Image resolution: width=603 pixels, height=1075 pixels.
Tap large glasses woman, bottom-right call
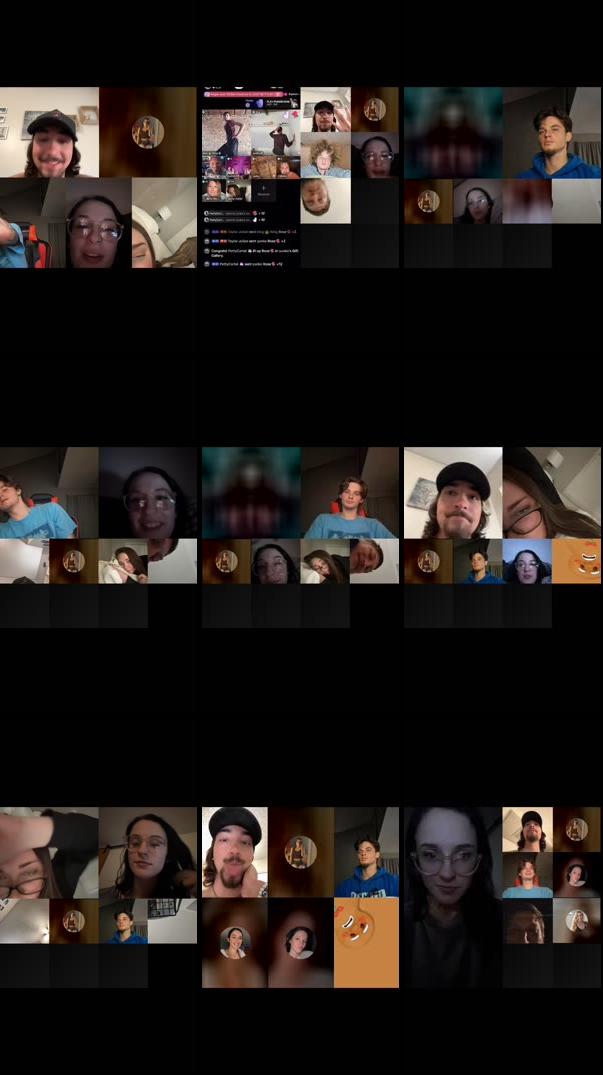tap(453, 897)
